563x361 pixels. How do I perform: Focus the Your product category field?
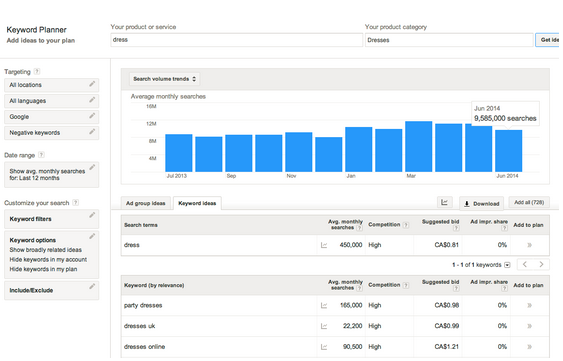(x=449, y=40)
